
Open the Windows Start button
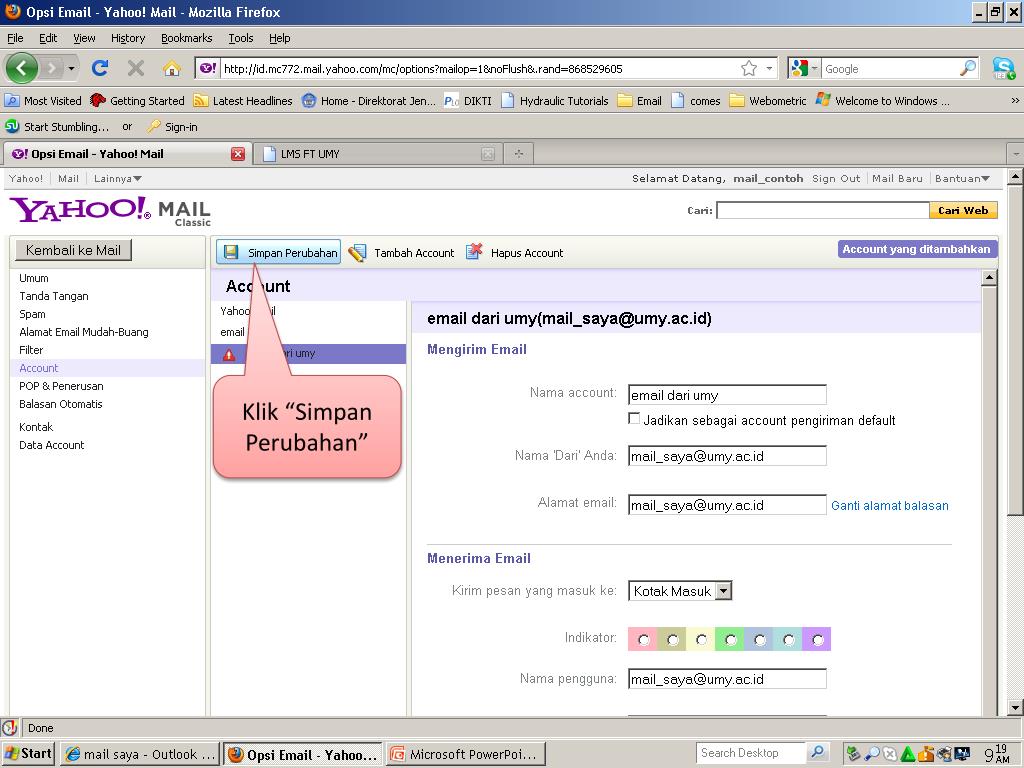[x=28, y=754]
